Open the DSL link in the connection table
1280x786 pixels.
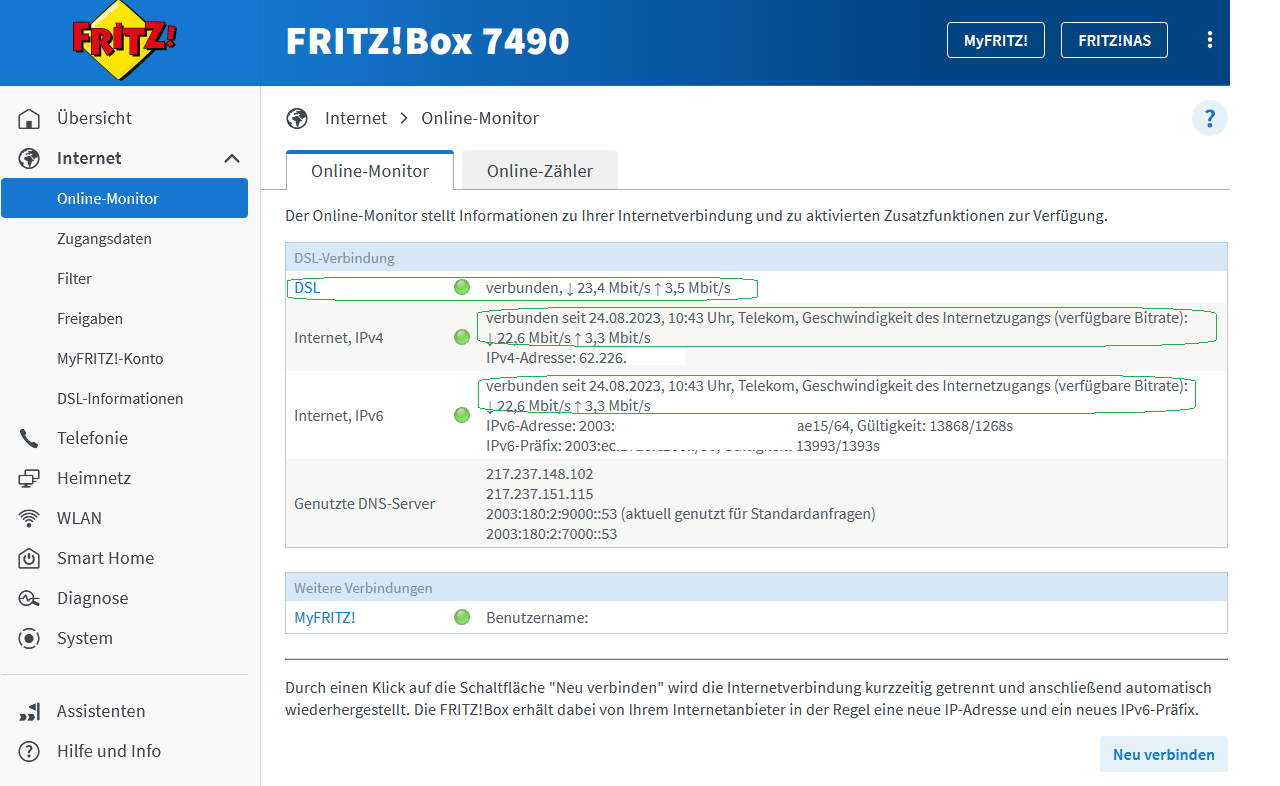(307, 288)
